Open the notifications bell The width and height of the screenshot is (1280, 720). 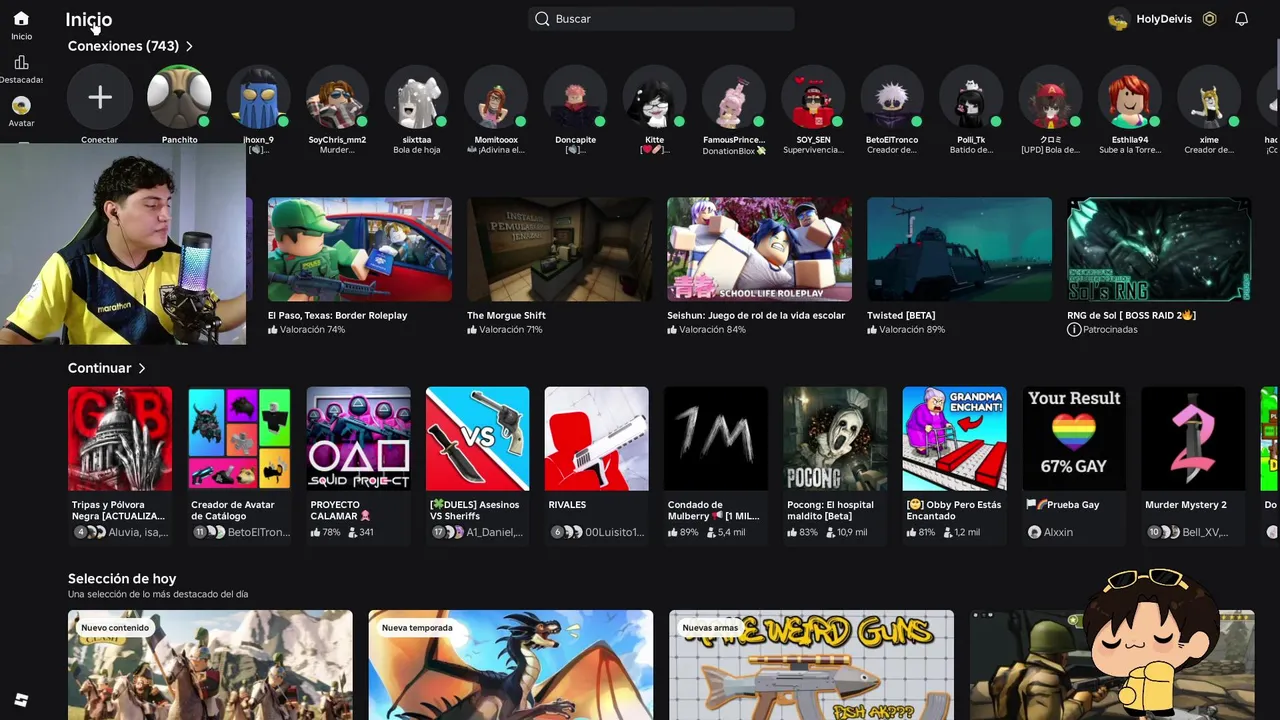pyautogui.click(x=1241, y=19)
